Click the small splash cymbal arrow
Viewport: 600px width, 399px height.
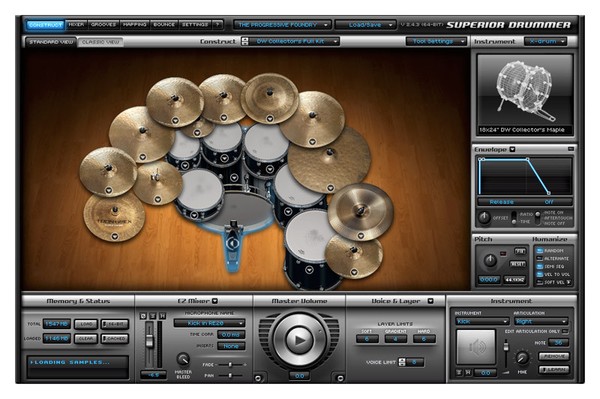pyautogui.click(x=197, y=133)
